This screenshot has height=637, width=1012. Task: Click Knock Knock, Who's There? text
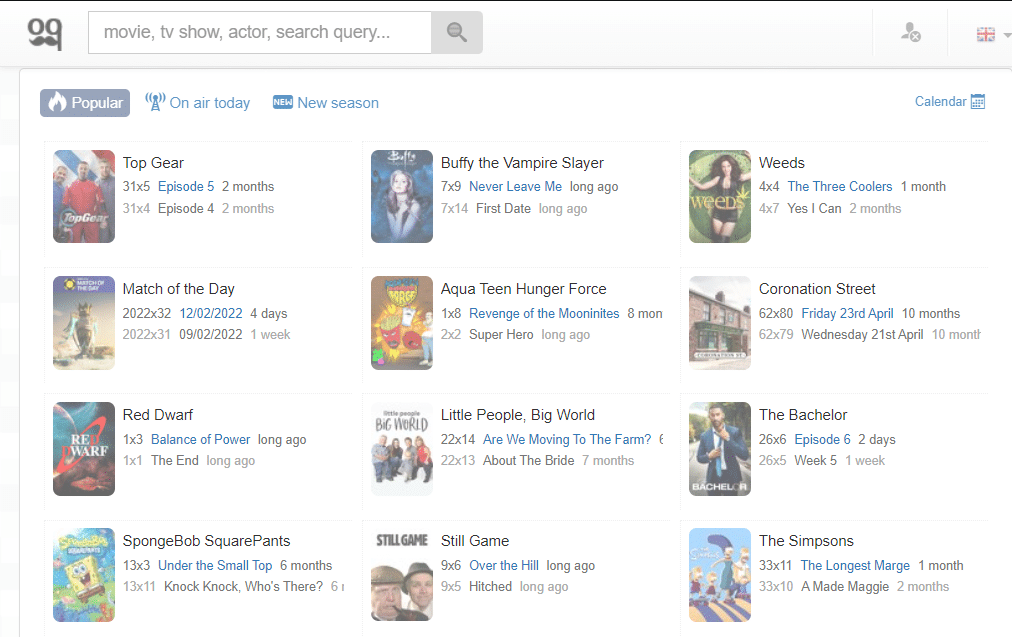[x=243, y=586]
